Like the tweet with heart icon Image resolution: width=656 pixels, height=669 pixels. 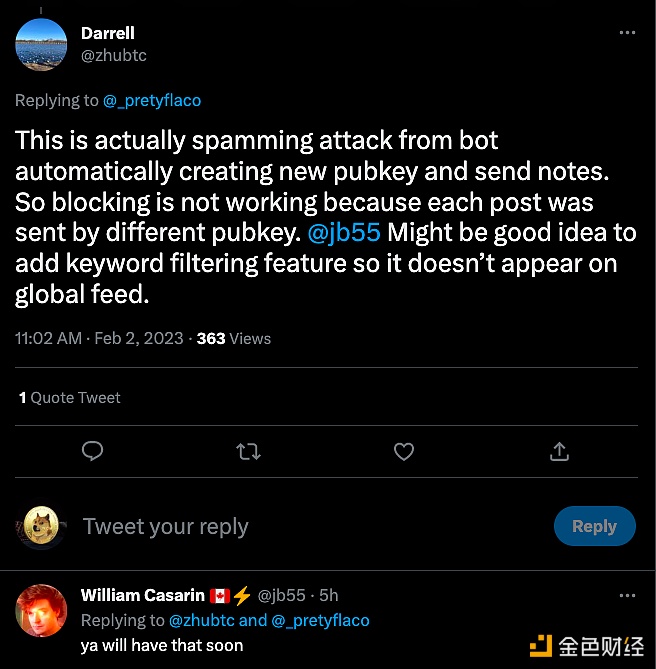tap(404, 452)
